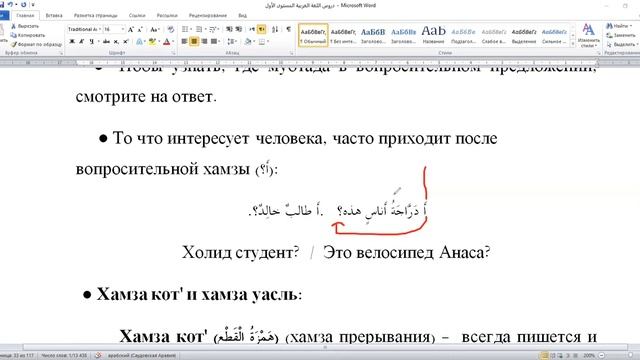The image size is (640, 360).
Task: Apply the Выделение style
Action: coord(524,35)
